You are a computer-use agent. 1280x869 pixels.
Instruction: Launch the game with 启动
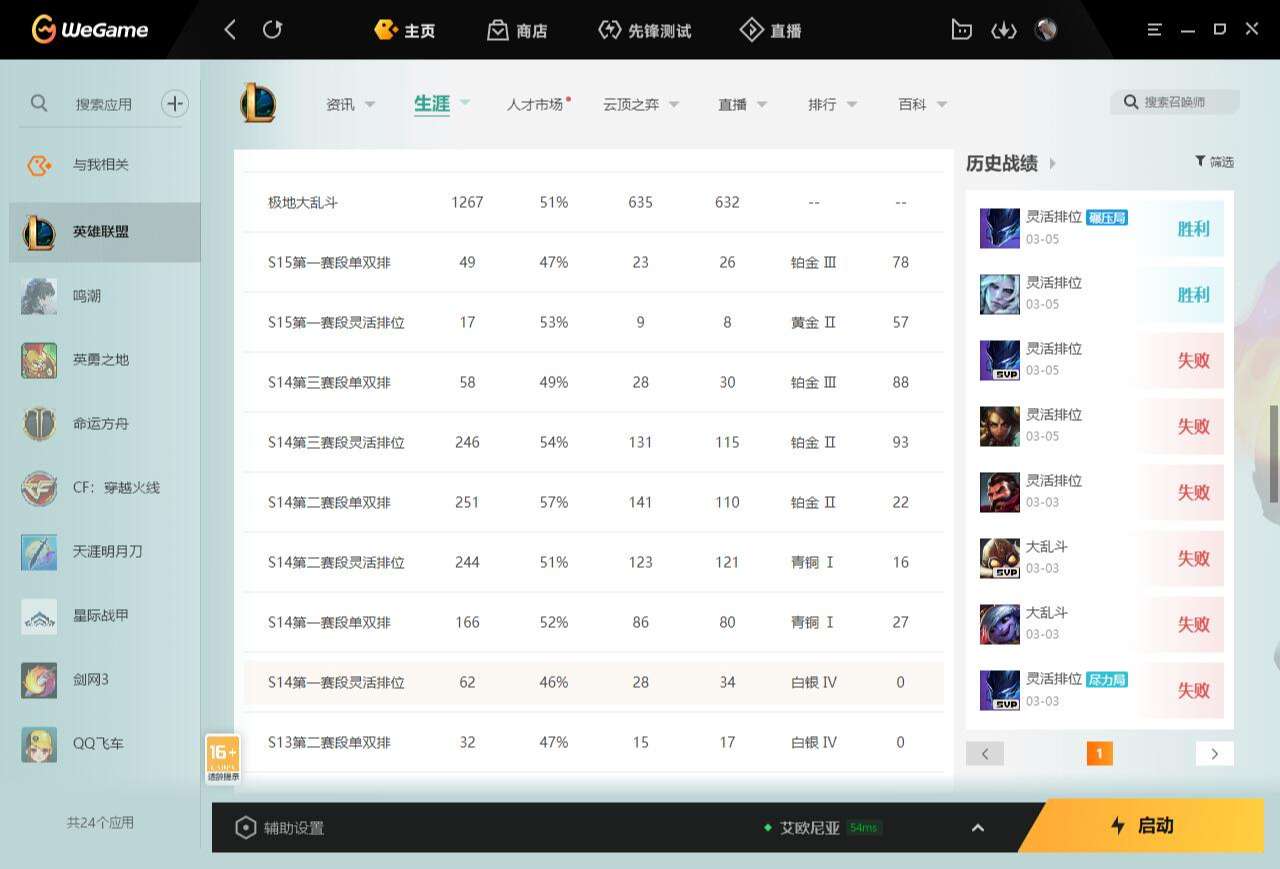tap(1142, 826)
